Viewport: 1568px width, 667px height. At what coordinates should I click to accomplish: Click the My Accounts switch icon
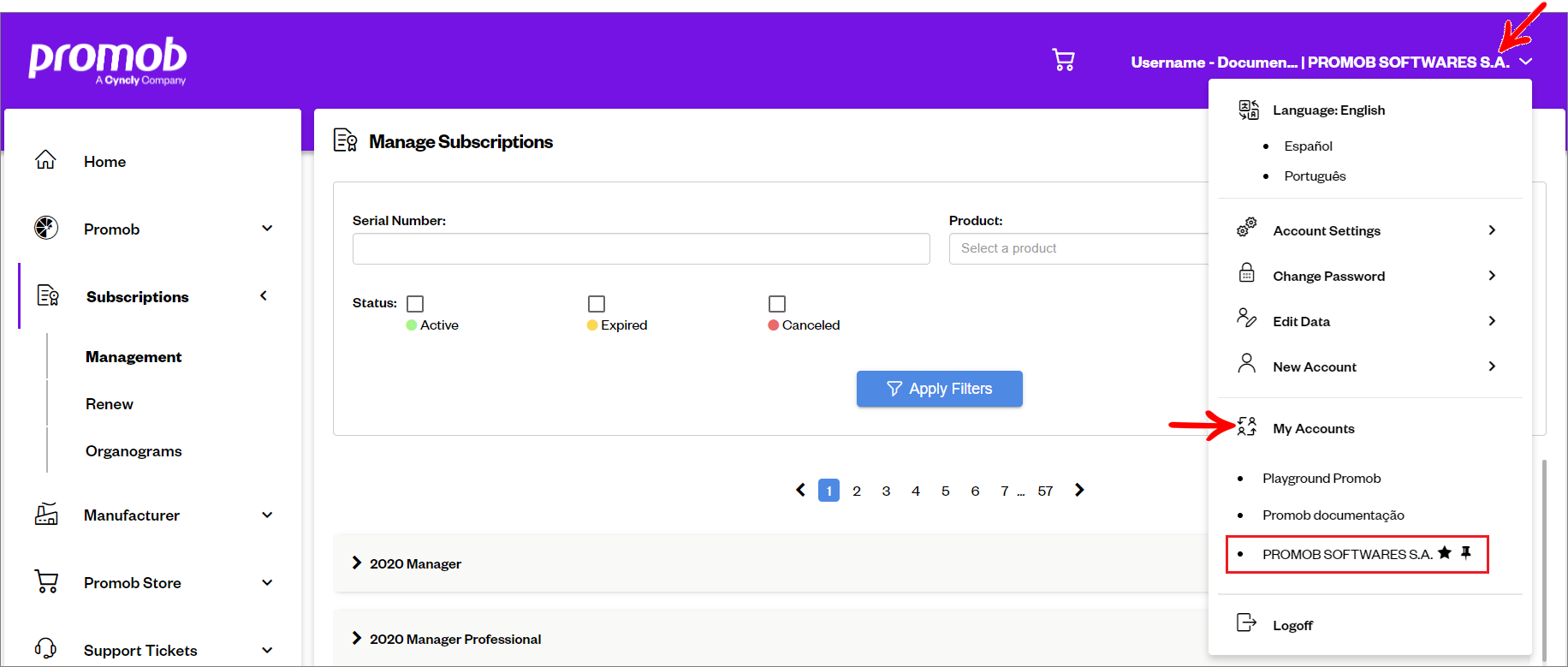(x=1247, y=426)
